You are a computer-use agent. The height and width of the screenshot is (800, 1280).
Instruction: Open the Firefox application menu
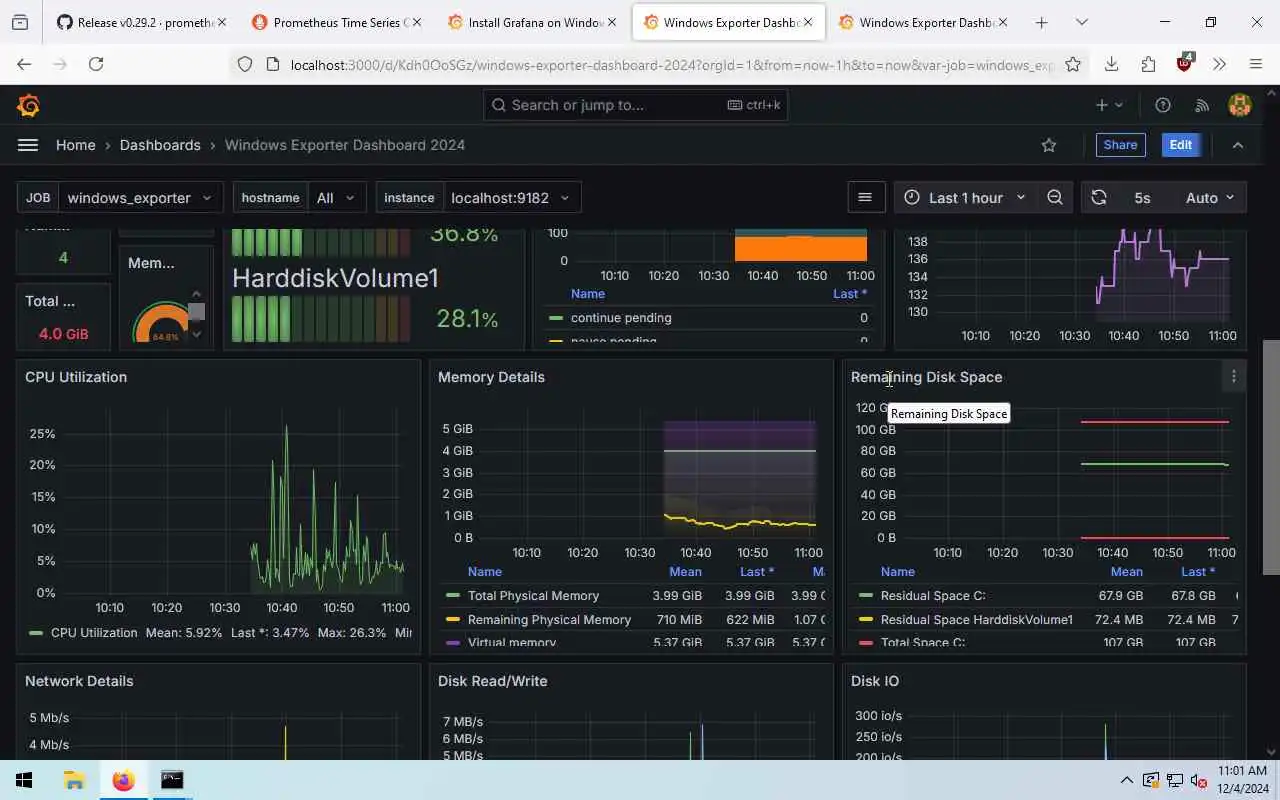tap(1256, 64)
